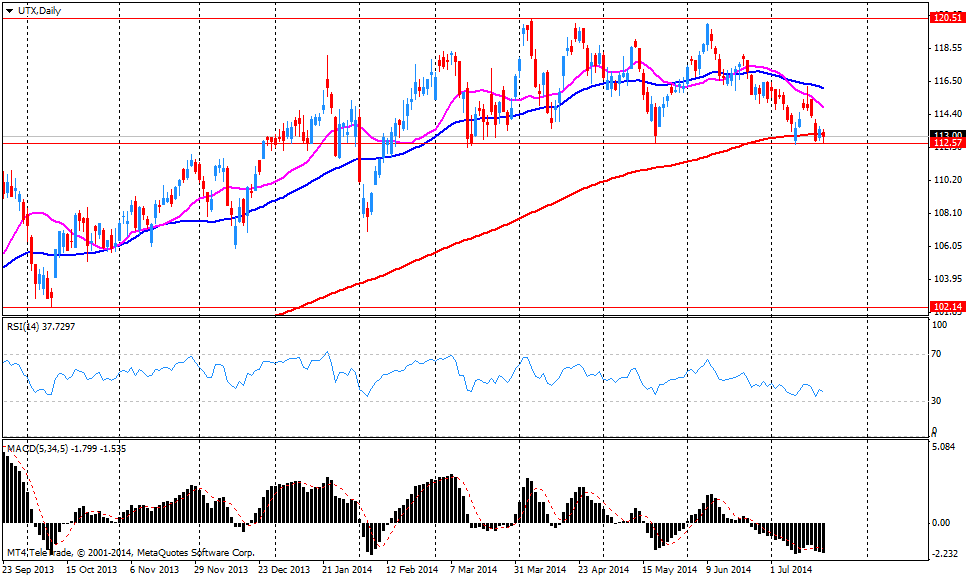Click the MACD 5.084 scale value
The image size is (968, 578).
tap(943, 446)
